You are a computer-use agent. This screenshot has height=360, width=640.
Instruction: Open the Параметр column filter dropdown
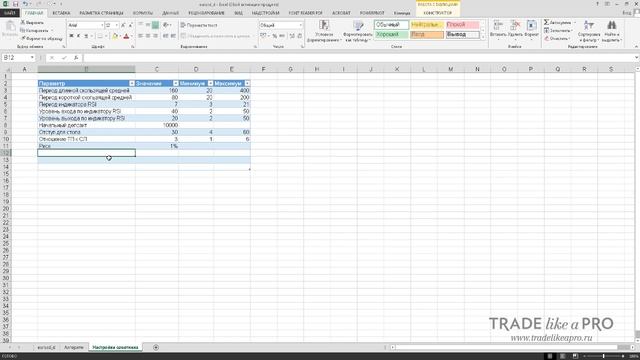pyautogui.click(x=131, y=83)
